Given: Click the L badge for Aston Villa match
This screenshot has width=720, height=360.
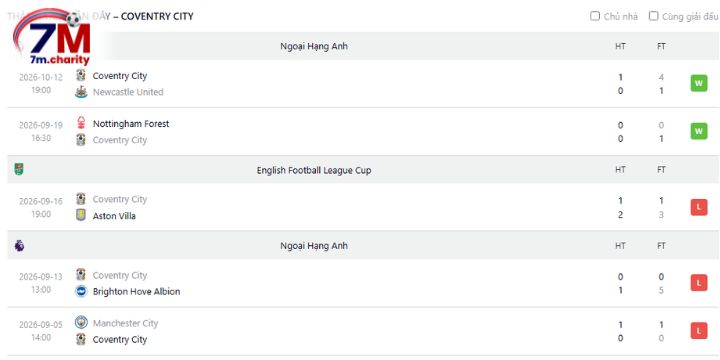Looking at the screenshot, I should 699,208.
